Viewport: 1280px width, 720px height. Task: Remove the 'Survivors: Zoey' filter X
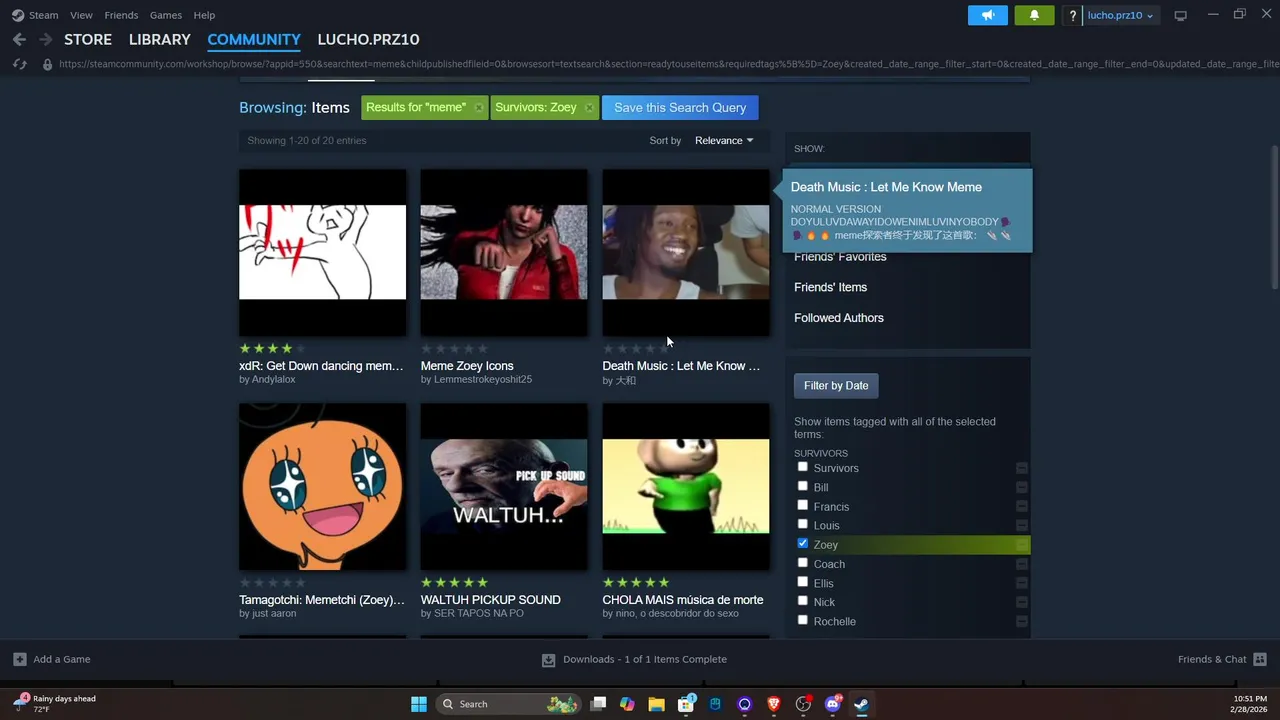589,108
